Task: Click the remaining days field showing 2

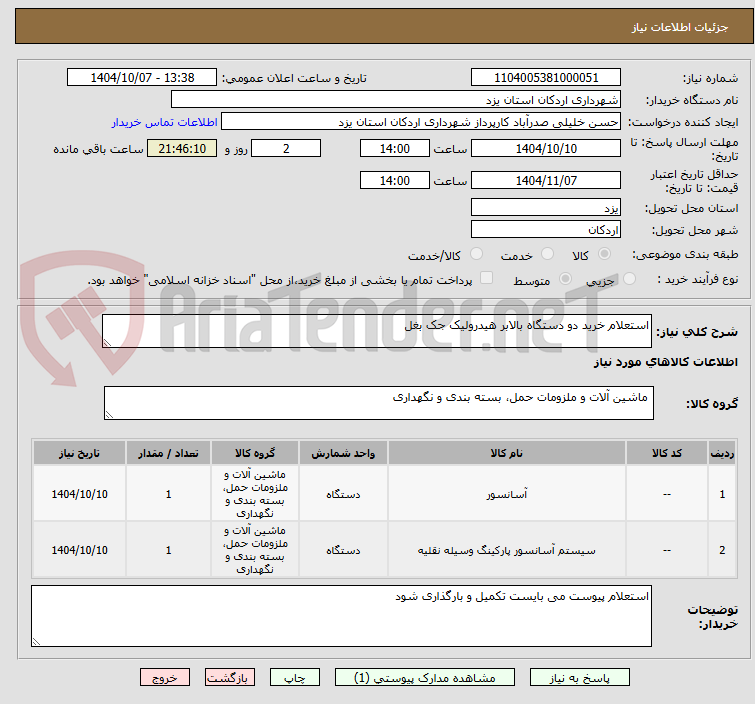Action: pyautogui.click(x=286, y=148)
